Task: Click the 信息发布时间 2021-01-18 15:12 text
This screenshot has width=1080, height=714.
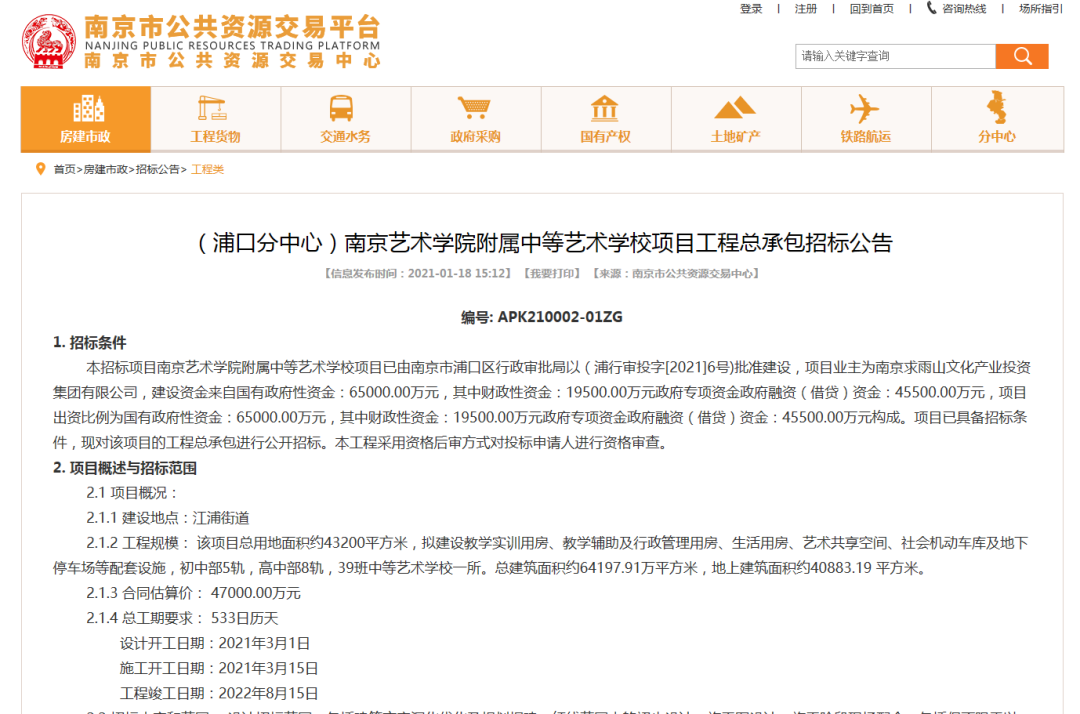Action: click(418, 273)
